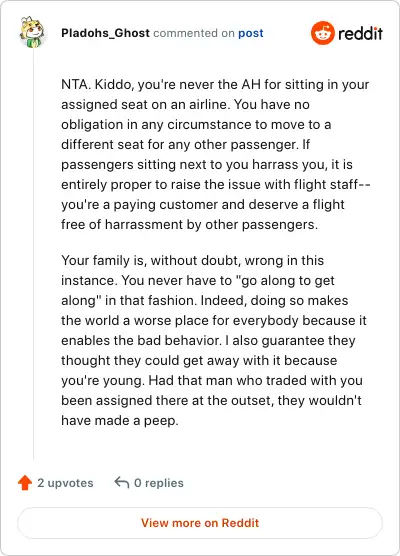
Task: Click the '2 upvotes' count label
Action: [x=65, y=483]
